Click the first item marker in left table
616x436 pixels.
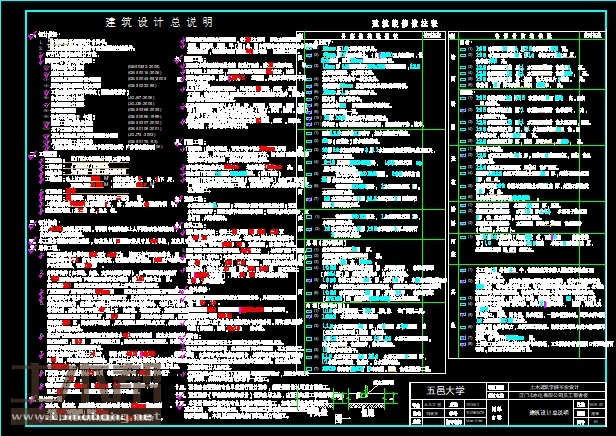pyautogui.click(x=312, y=45)
